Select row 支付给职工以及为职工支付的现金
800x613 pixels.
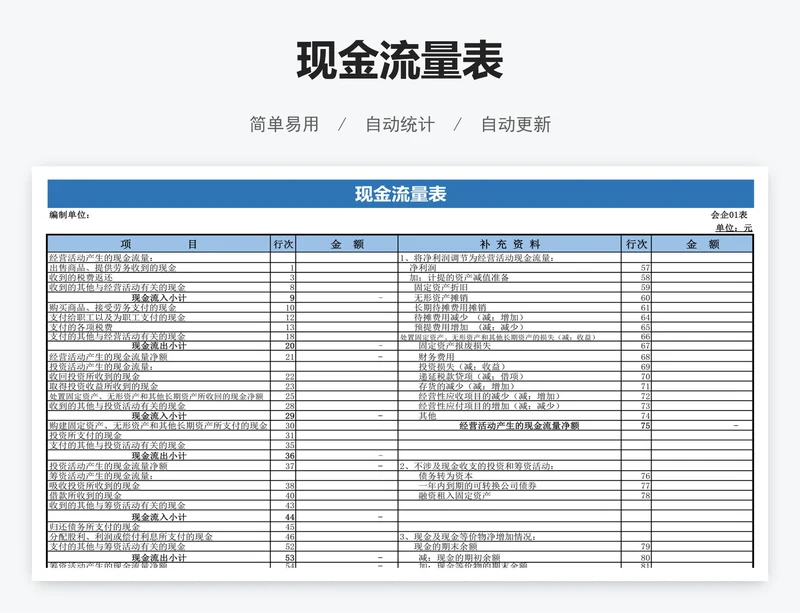pyautogui.click(x=117, y=317)
